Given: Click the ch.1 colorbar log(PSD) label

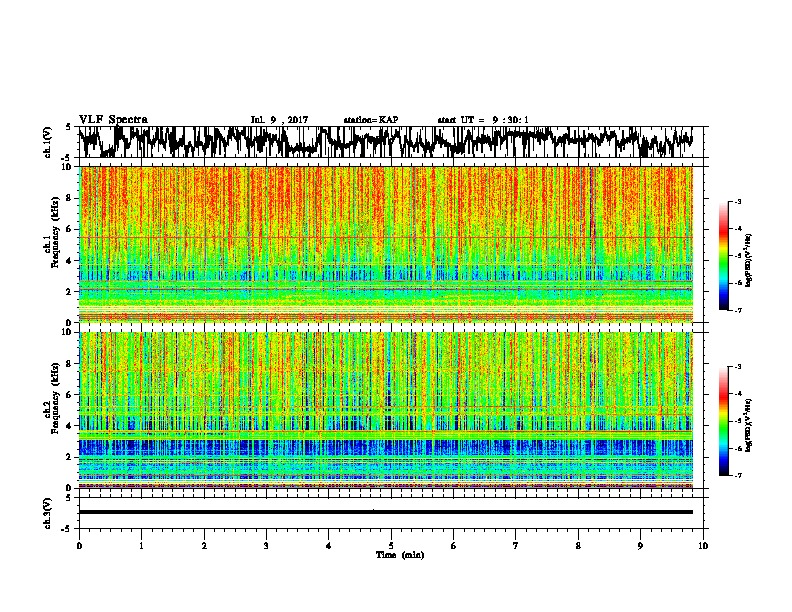Looking at the screenshot, I should [x=748, y=260].
